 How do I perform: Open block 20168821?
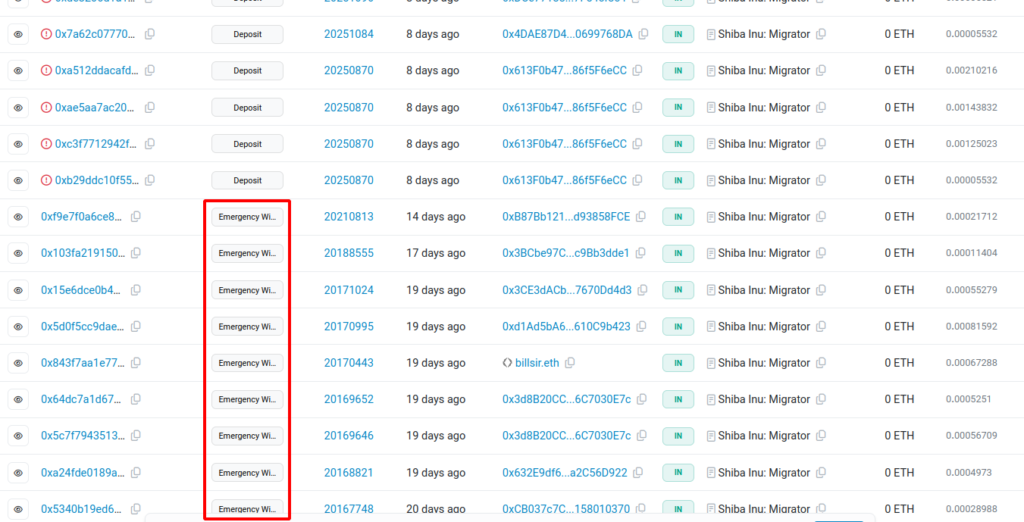click(349, 472)
